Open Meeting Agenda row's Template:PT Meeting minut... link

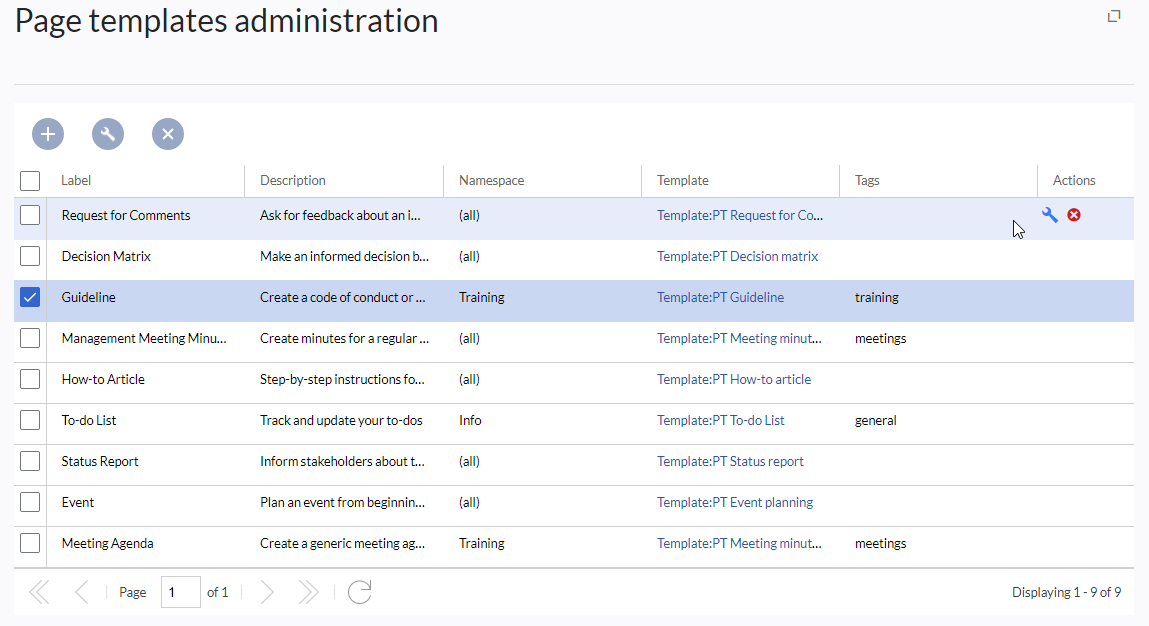pyautogui.click(x=739, y=543)
